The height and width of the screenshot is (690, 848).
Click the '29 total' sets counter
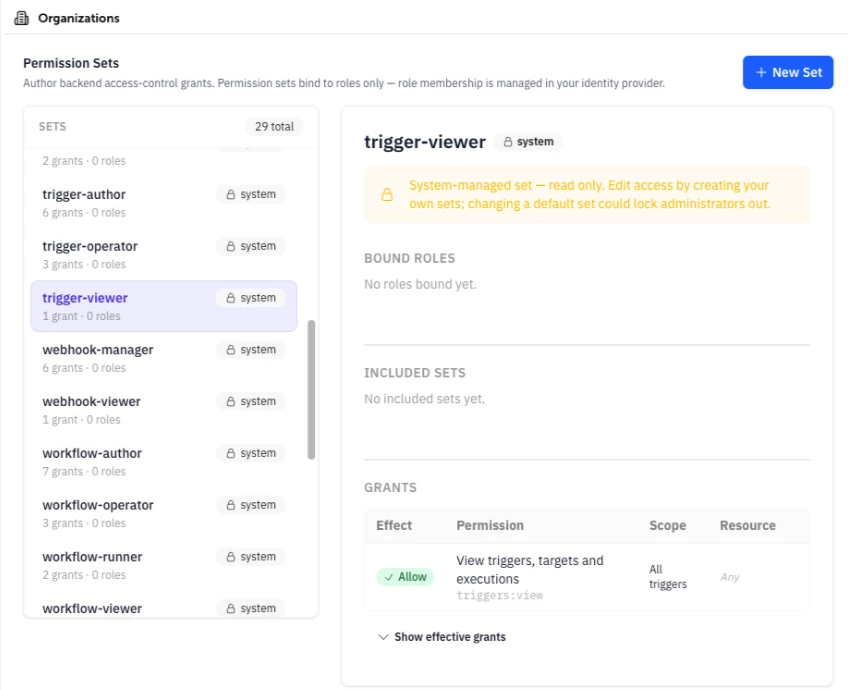[x=274, y=127]
